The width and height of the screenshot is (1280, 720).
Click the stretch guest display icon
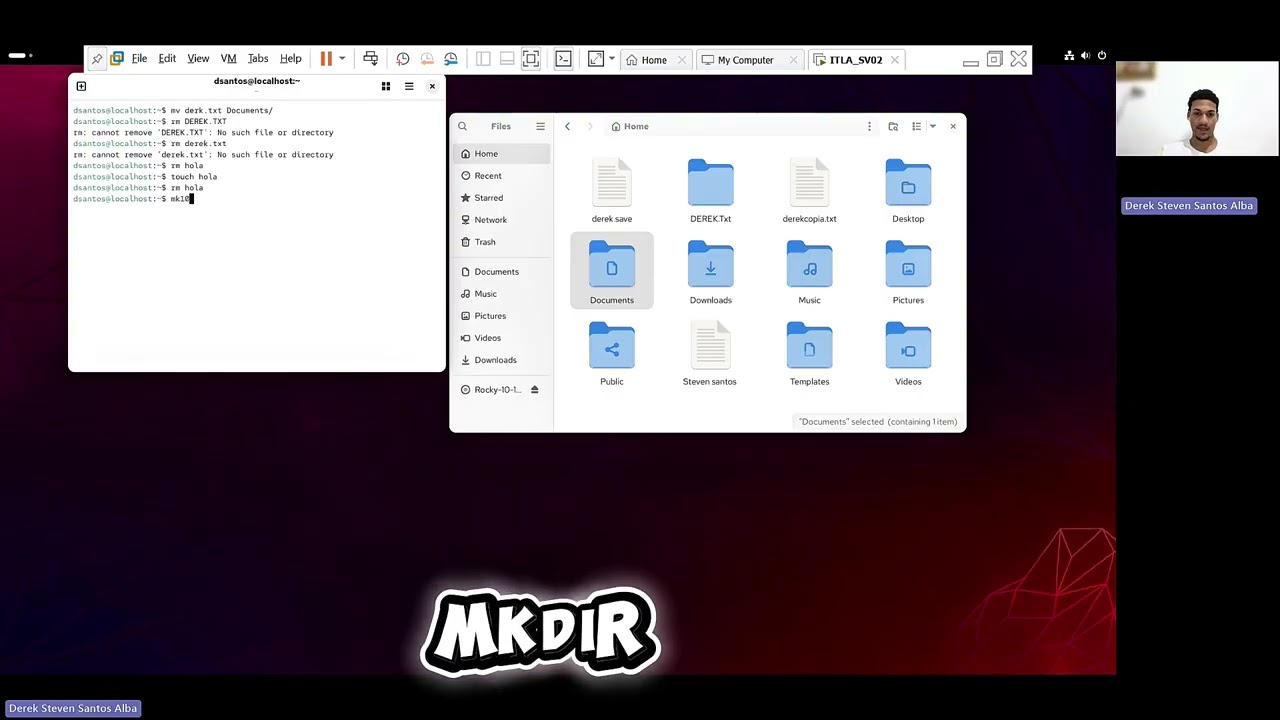[596, 60]
